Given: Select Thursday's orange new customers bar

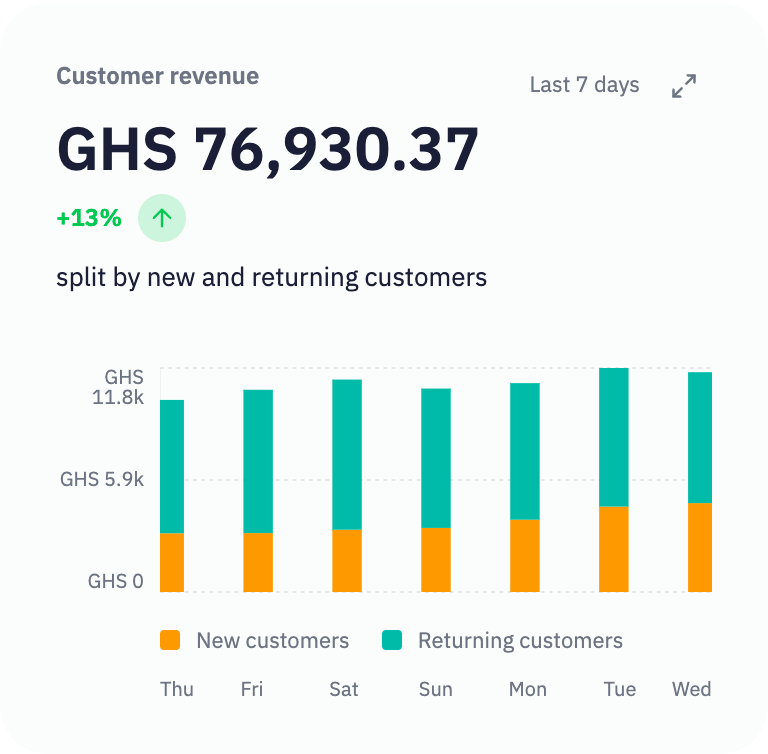Looking at the screenshot, I should click(172, 562).
